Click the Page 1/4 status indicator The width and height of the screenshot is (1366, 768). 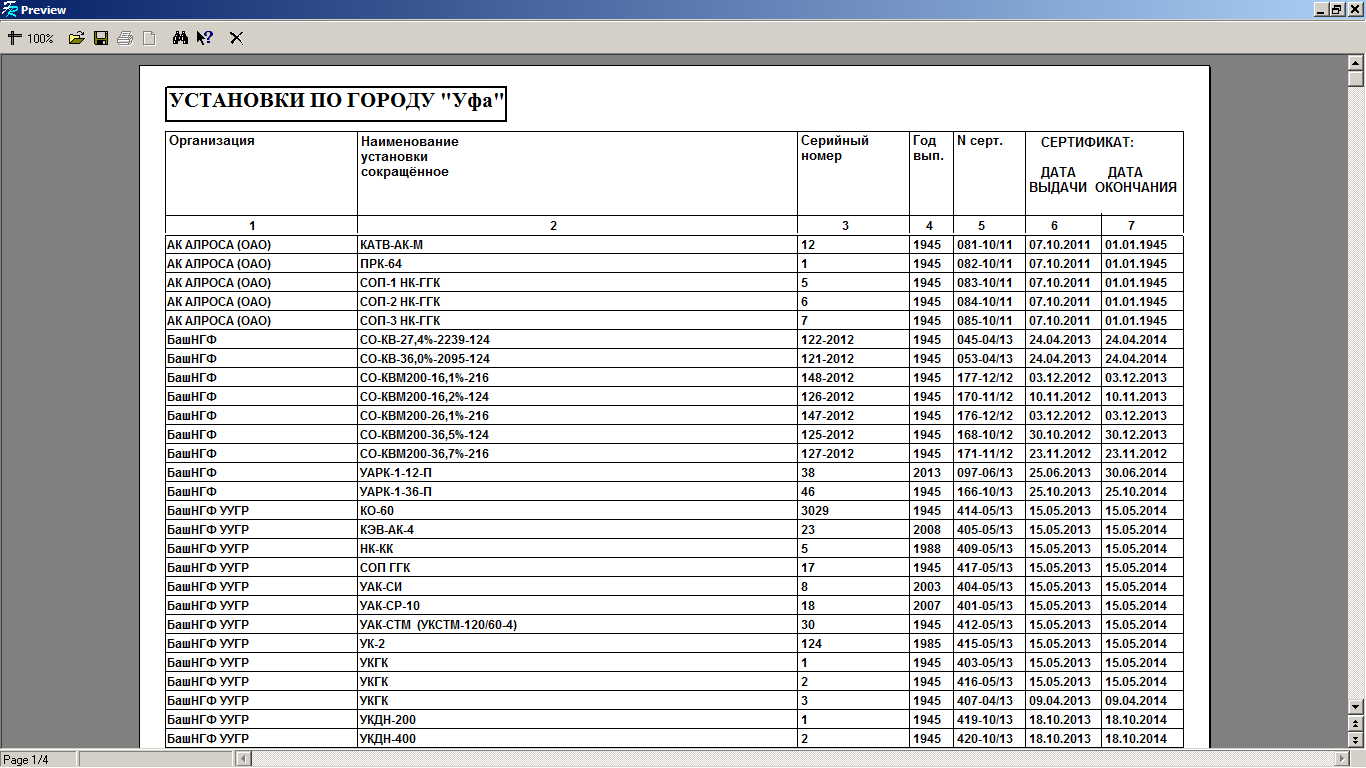(x=38, y=759)
